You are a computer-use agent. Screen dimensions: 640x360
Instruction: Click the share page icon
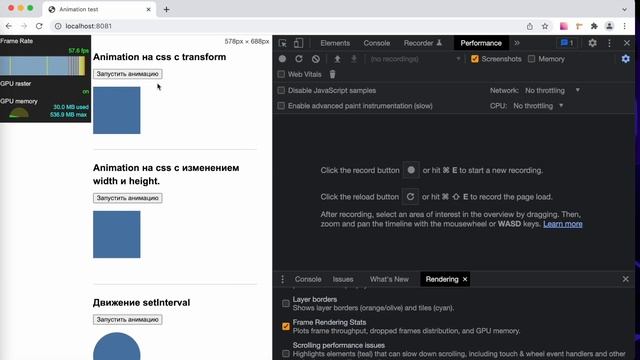pos(529,26)
